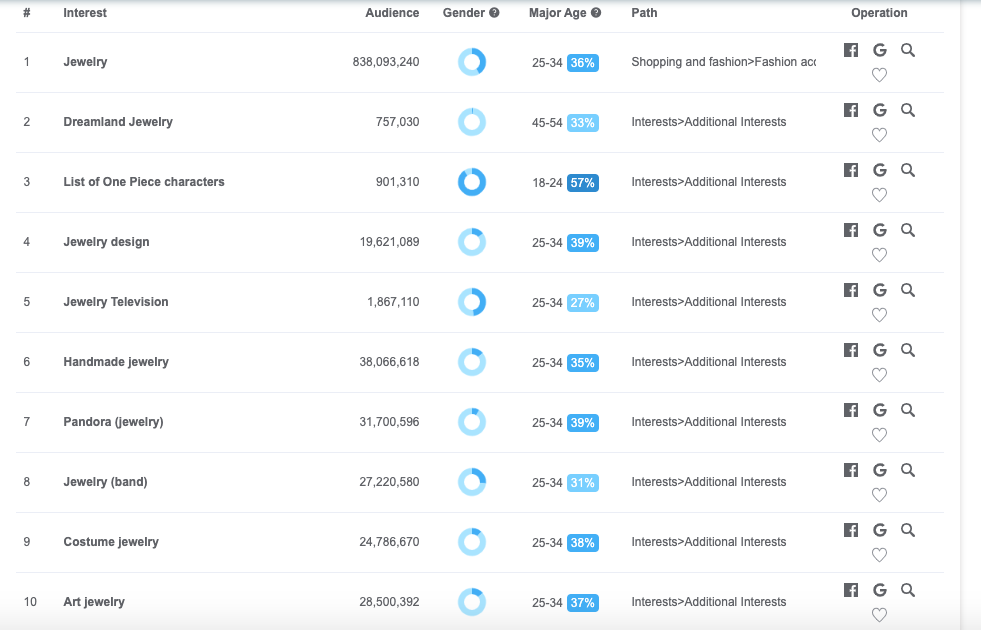Image resolution: width=981 pixels, height=630 pixels.
Task: Click Facebook icon for Jewelry design
Action: click(x=851, y=230)
